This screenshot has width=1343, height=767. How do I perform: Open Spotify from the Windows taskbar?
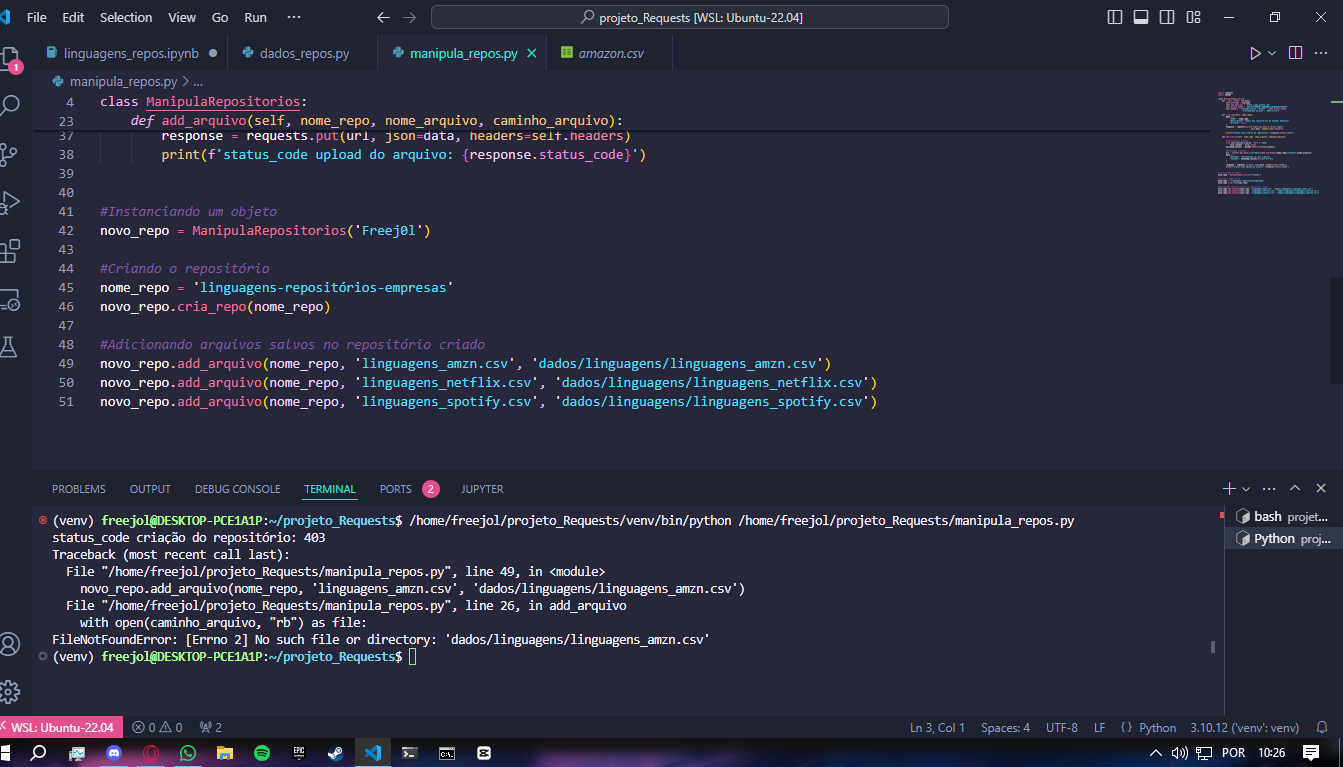pos(262,752)
